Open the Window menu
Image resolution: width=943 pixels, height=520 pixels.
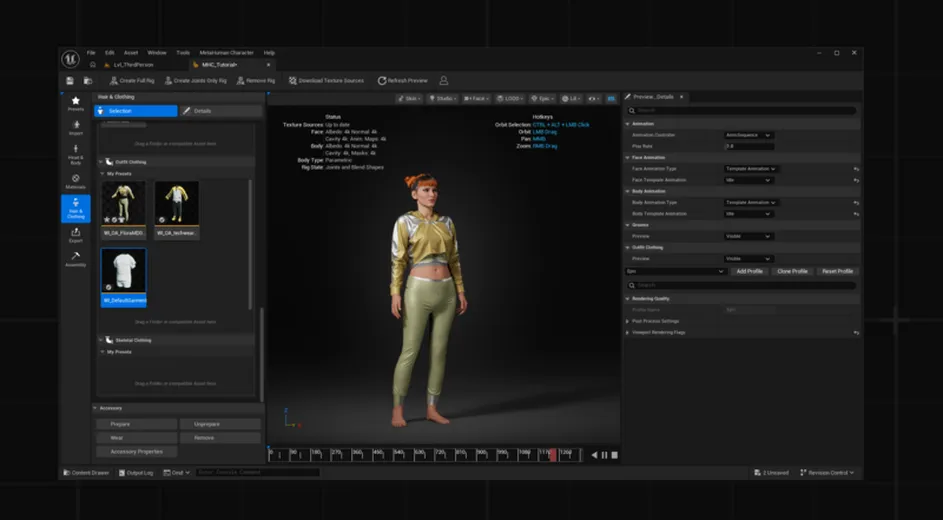point(157,53)
